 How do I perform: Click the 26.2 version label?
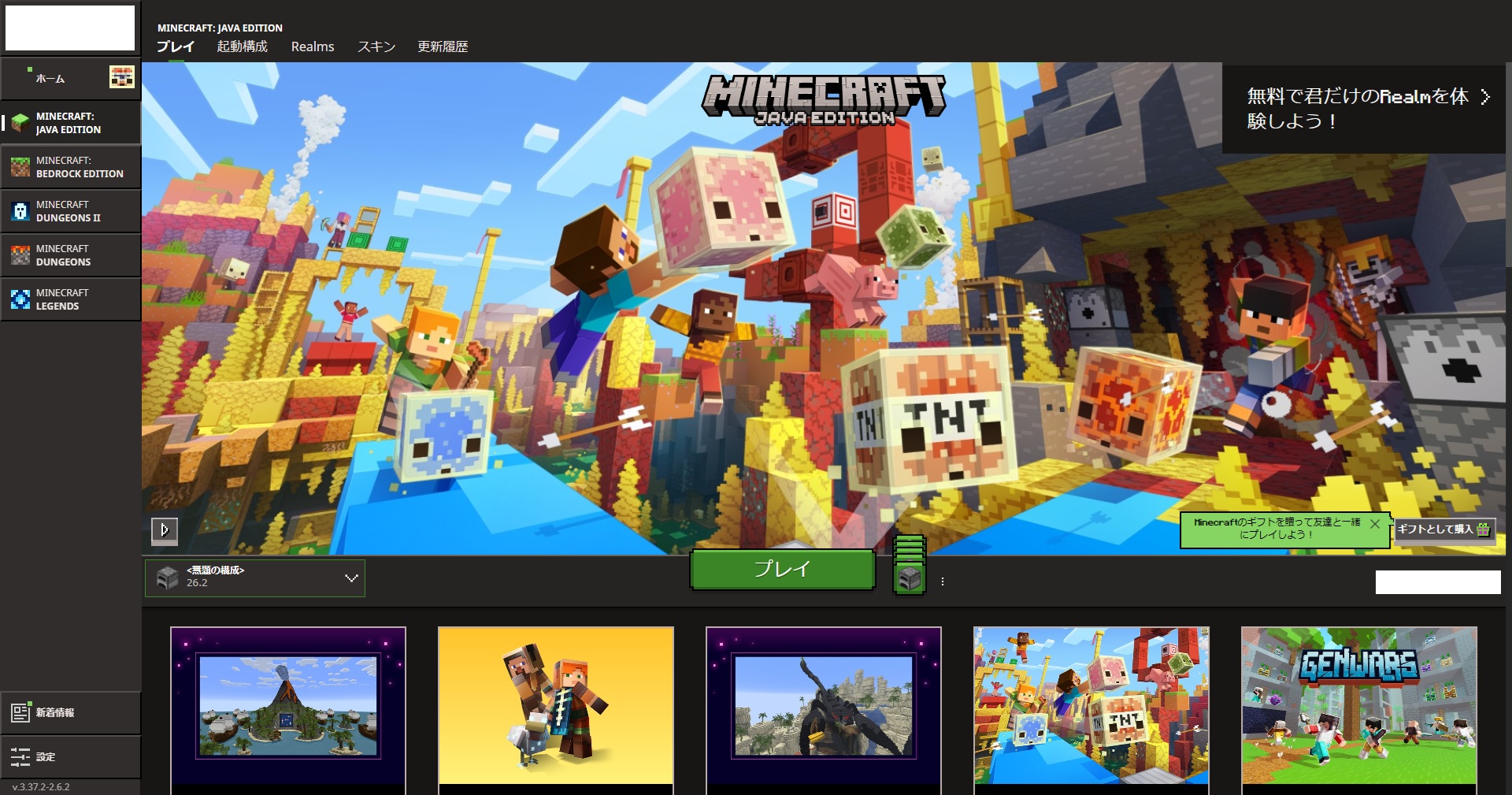pyautogui.click(x=197, y=583)
